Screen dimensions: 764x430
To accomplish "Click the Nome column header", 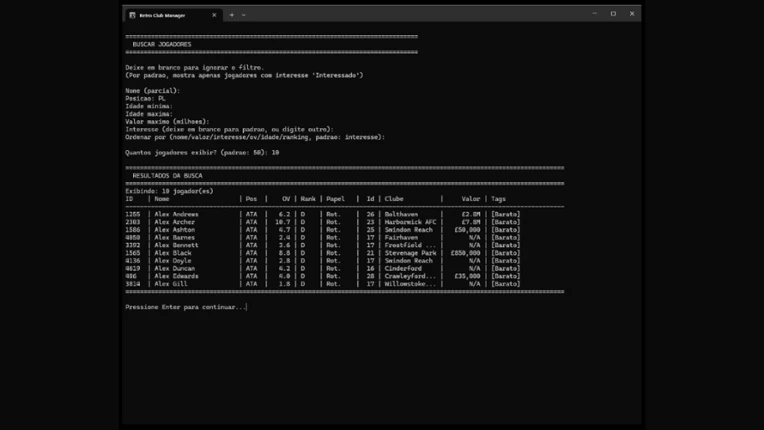I will click(x=162, y=199).
